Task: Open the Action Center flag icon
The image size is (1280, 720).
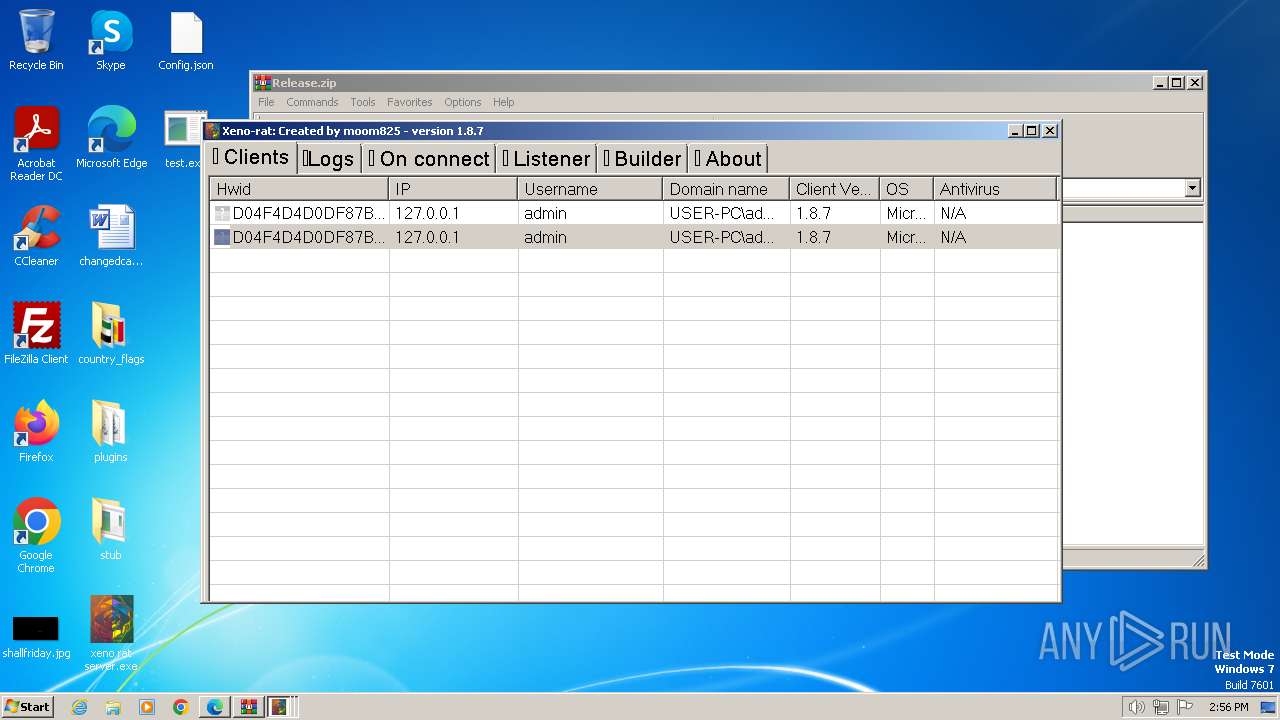Action: point(1186,707)
